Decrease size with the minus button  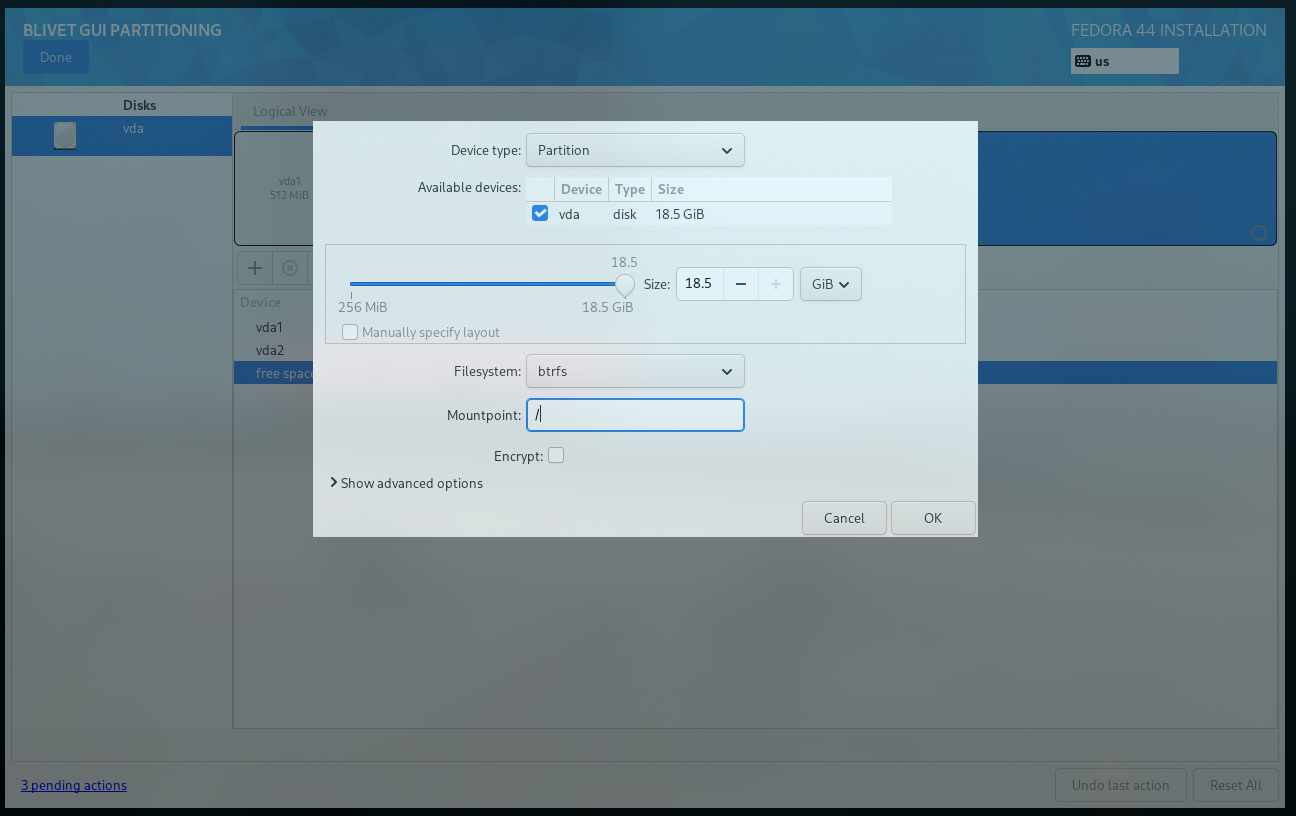[x=741, y=284]
